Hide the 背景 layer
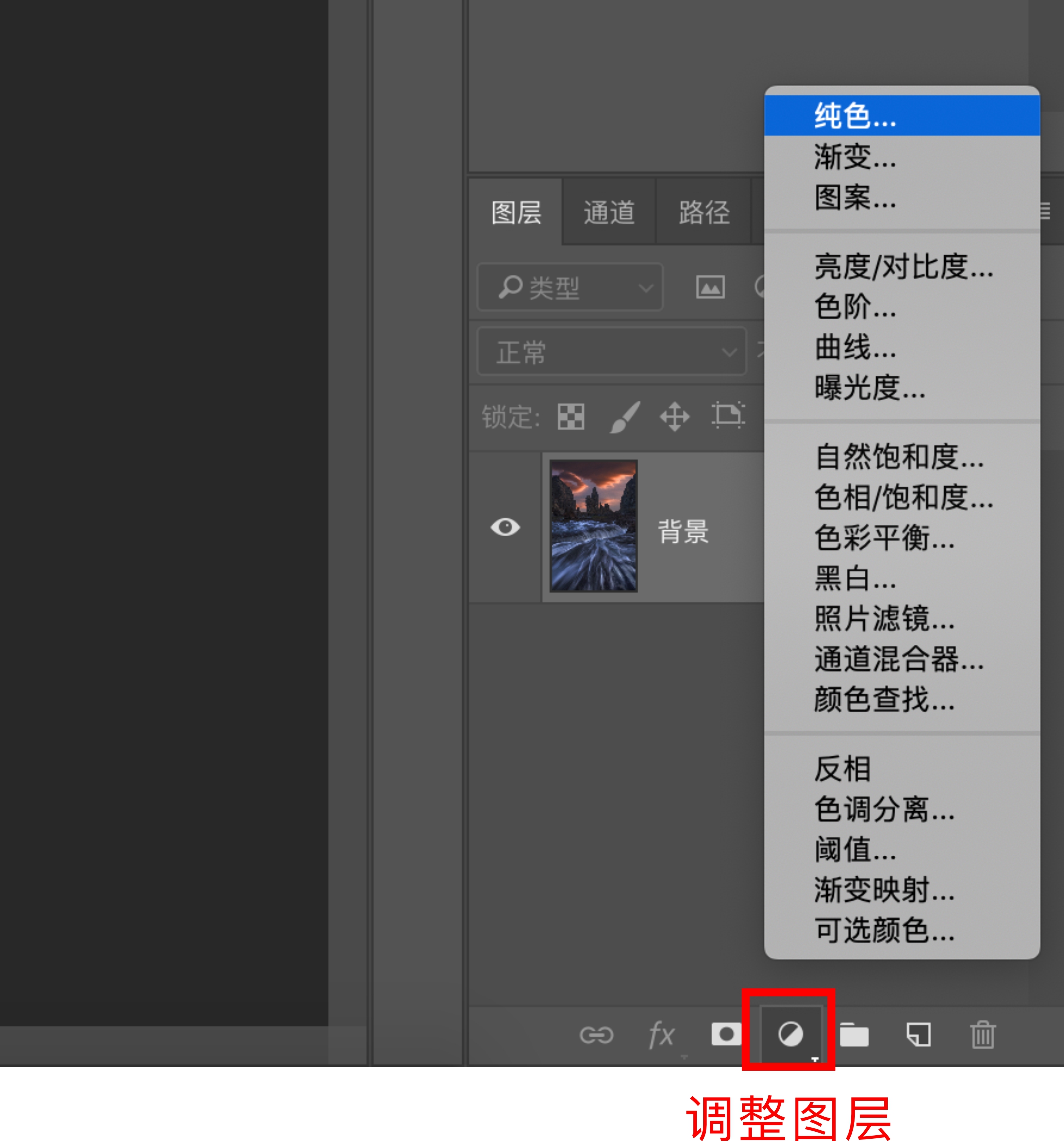The image size is (1064, 1141). 506,528
